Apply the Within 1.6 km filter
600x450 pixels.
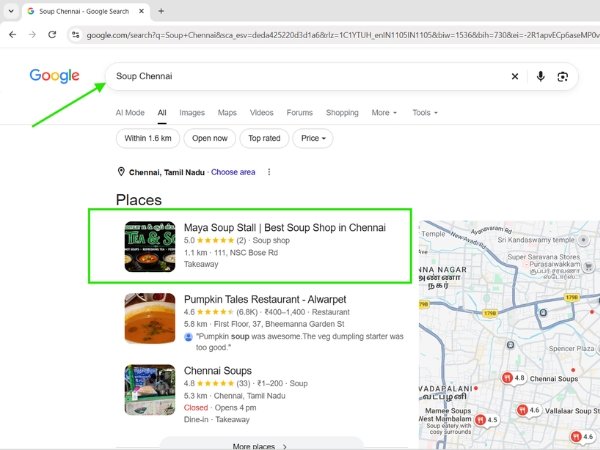click(148, 138)
